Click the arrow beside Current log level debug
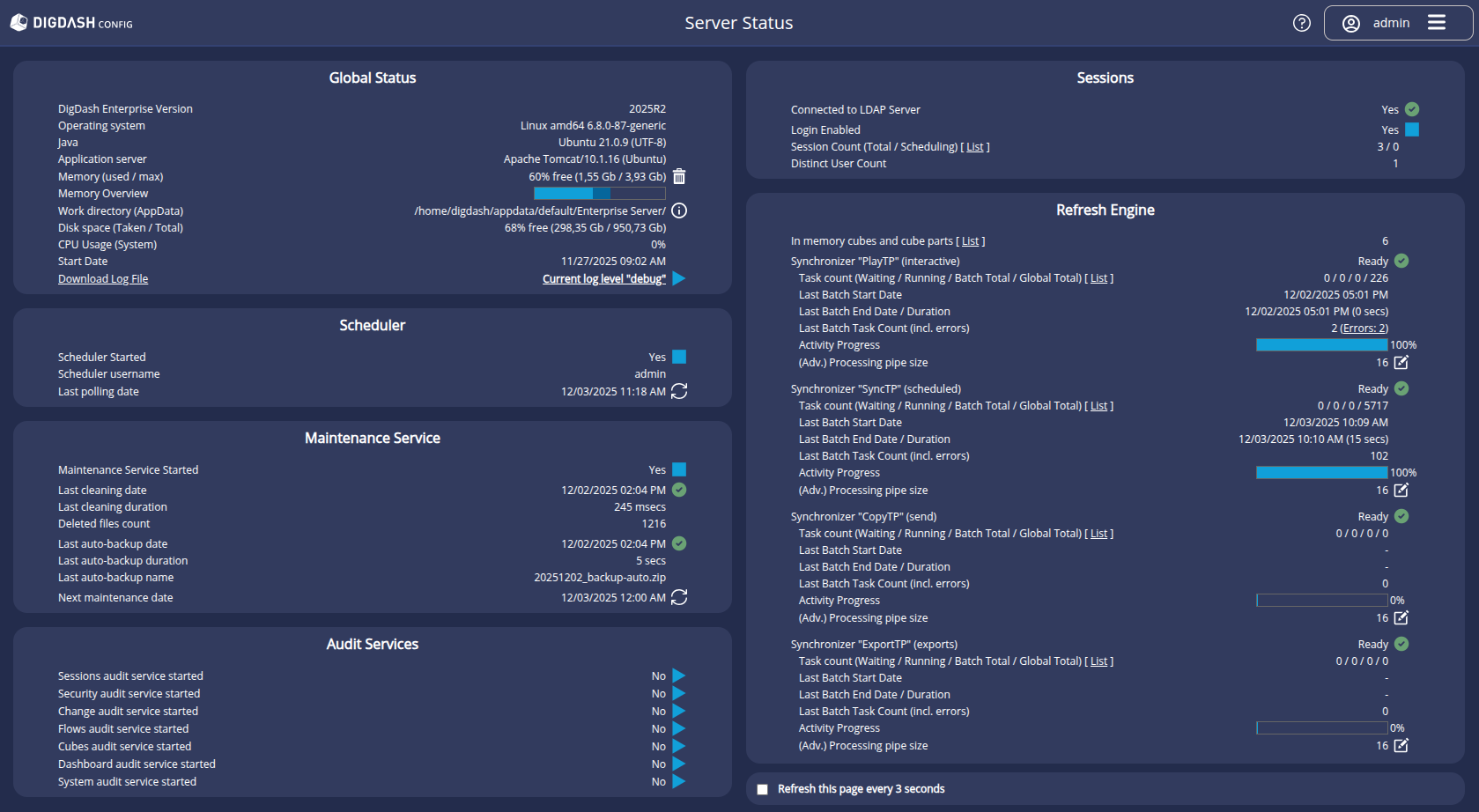This screenshot has height=812, width=1479. pyautogui.click(x=678, y=278)
